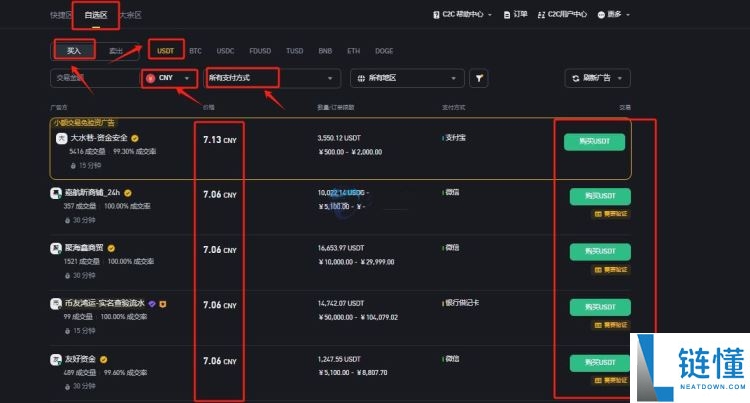This screenshot has height=403, width=750.
Task: Expand the 更多 menu arrow
Action: coord(628,15)
